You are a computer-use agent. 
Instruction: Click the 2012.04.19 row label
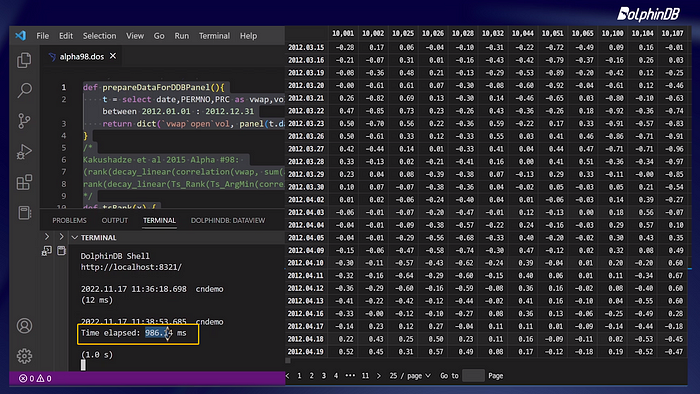pos(306,352)
